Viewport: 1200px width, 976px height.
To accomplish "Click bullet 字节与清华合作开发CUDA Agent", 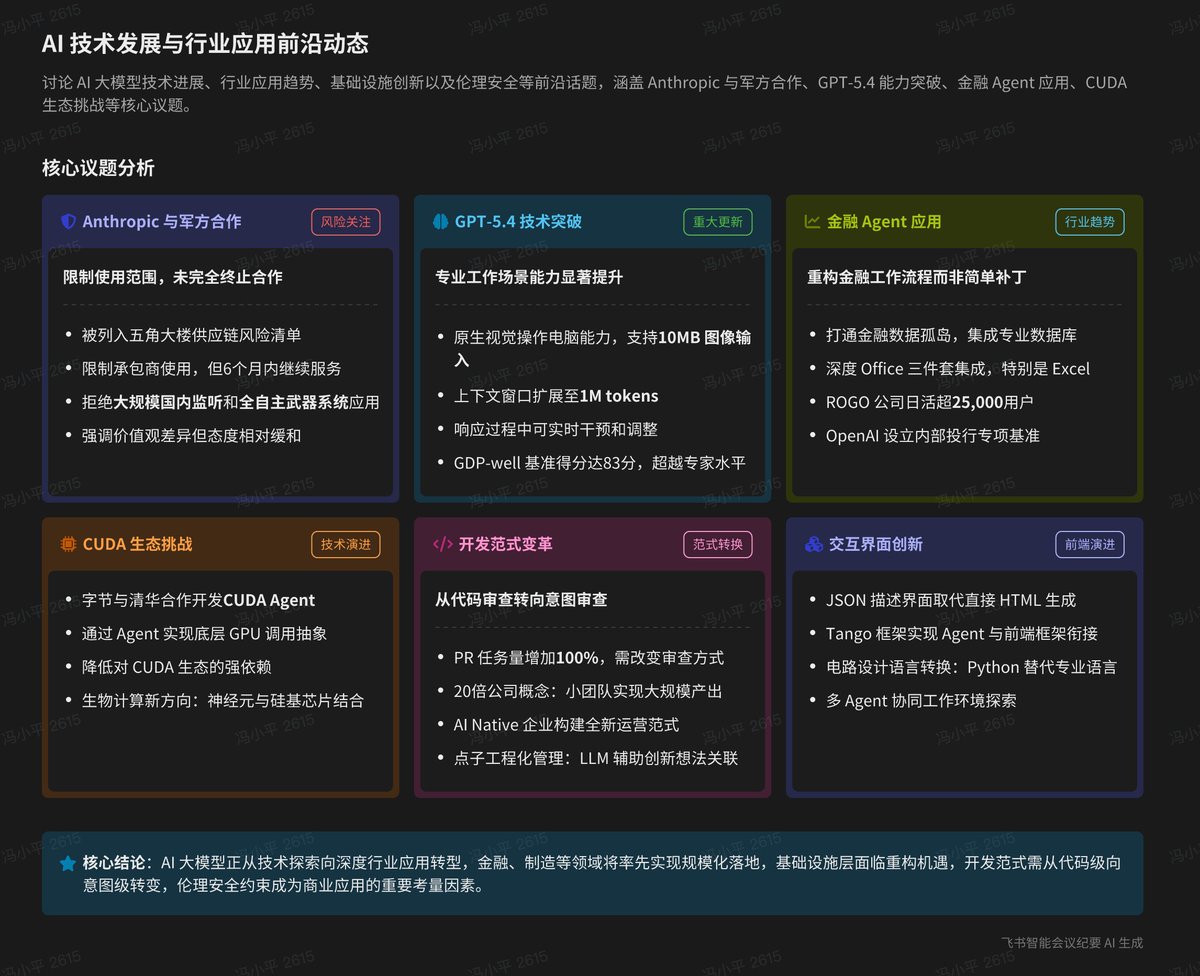I will tap(198, 600).
